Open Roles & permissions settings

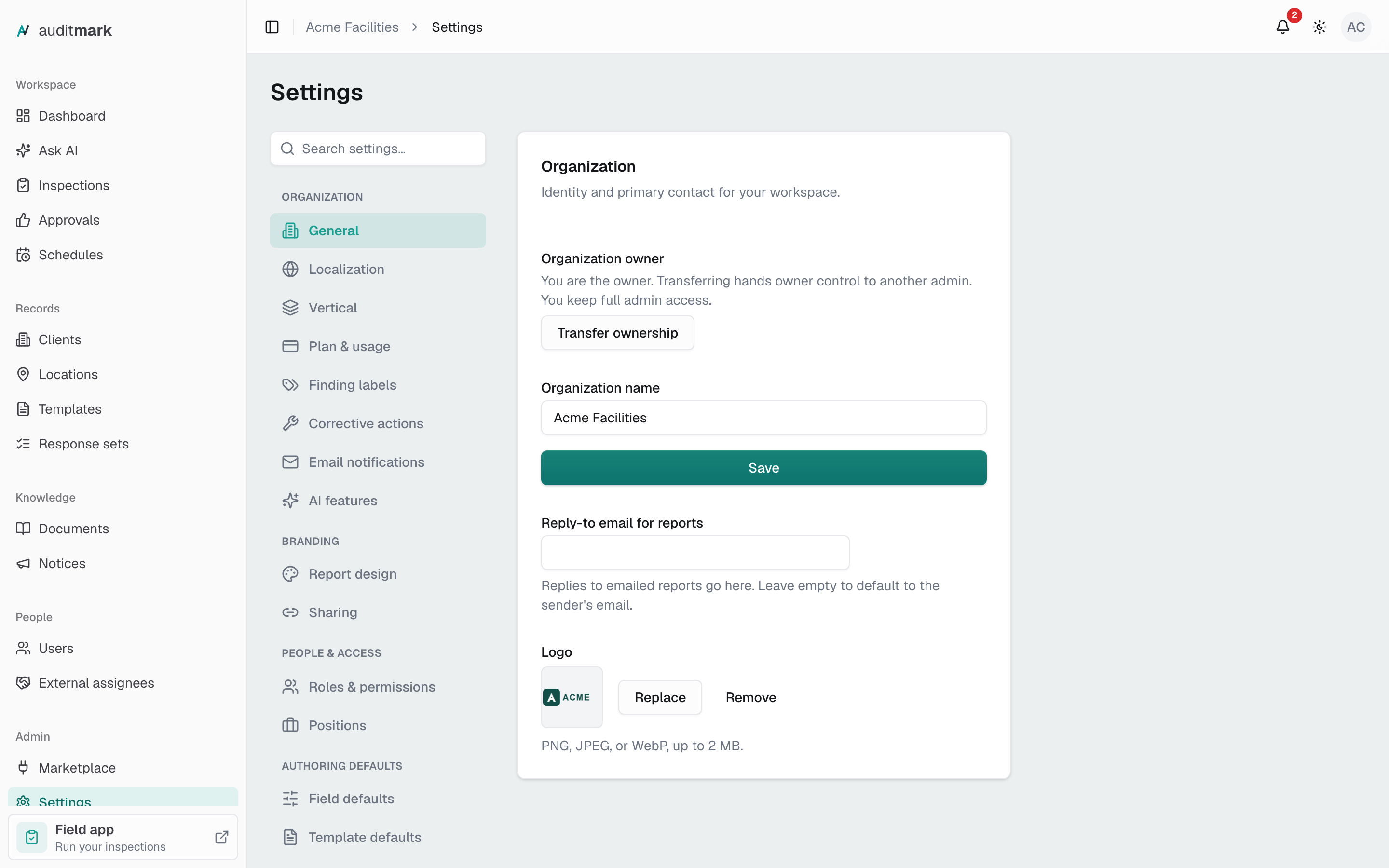(378, 687)
